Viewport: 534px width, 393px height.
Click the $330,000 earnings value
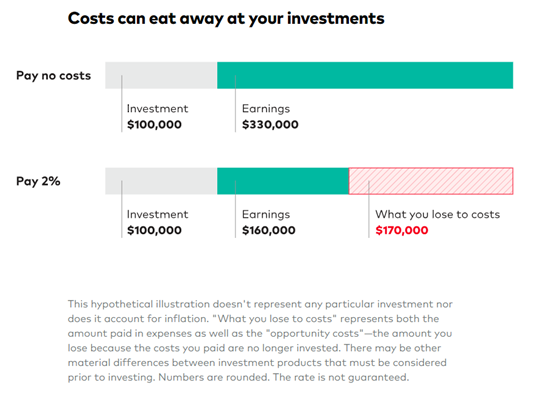(270, 125)
